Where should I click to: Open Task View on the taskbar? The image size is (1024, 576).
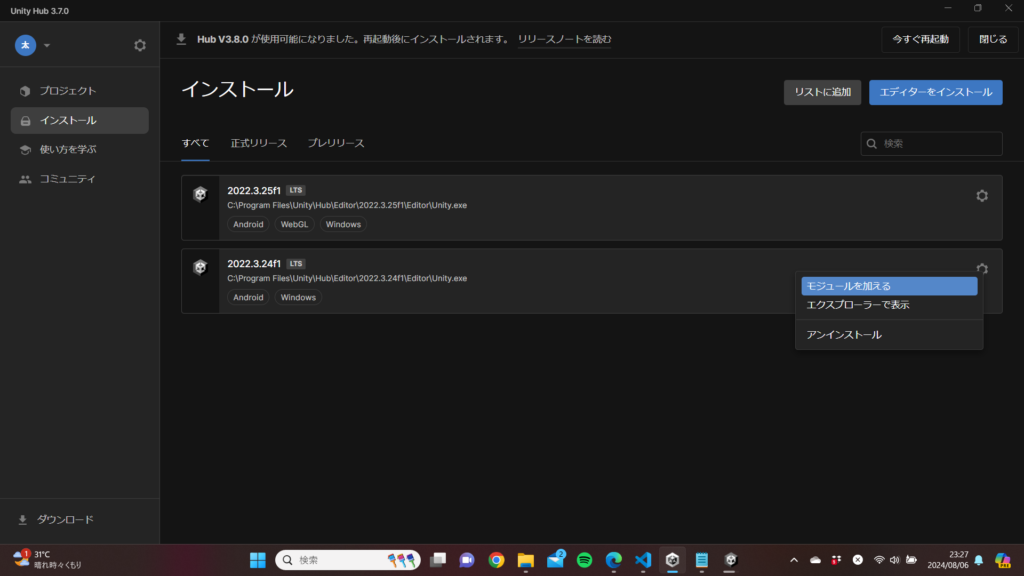click(438, 560)
